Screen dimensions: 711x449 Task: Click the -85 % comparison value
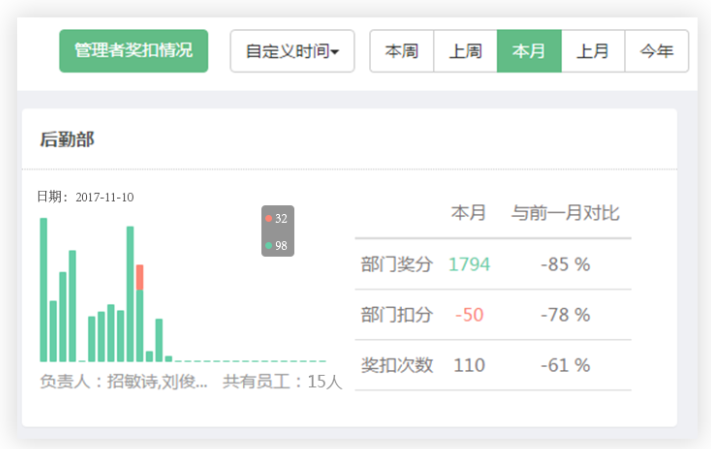[x=565, y=264]
